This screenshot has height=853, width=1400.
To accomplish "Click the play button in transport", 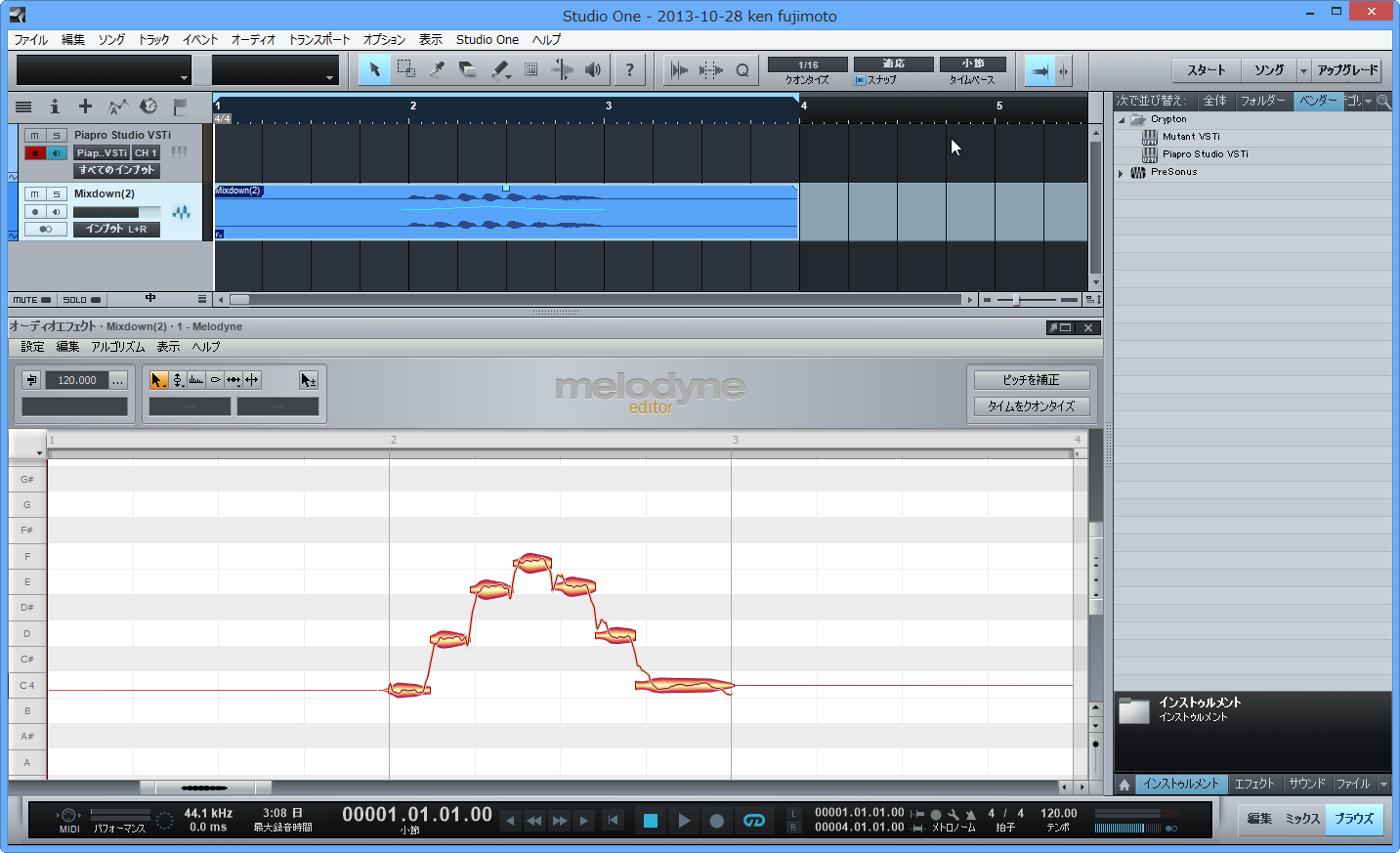I will click(684, 821).
